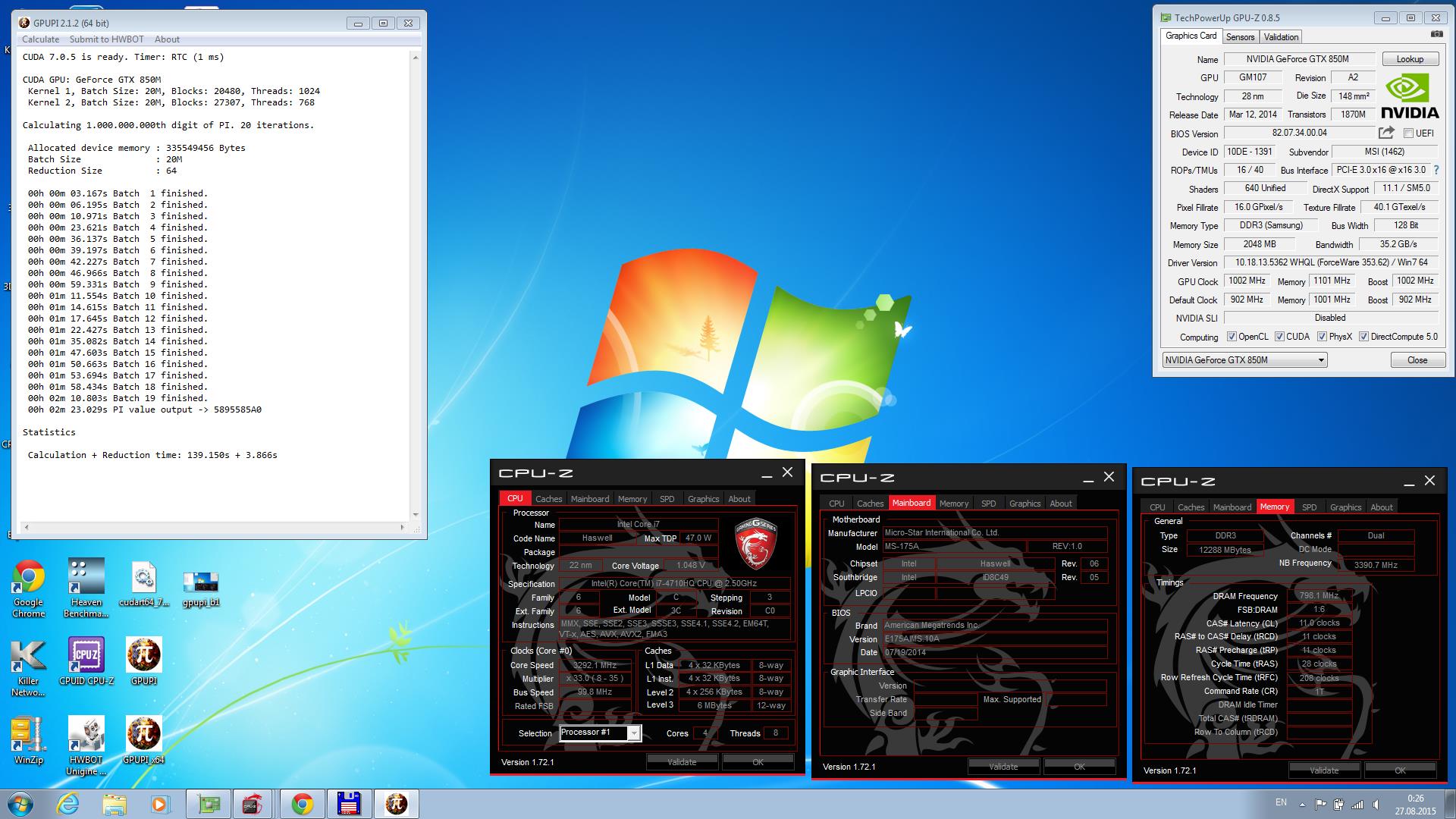Open About tab in the CPU-Z CPU window
1456x819 pixels.
tap(739, 499)
